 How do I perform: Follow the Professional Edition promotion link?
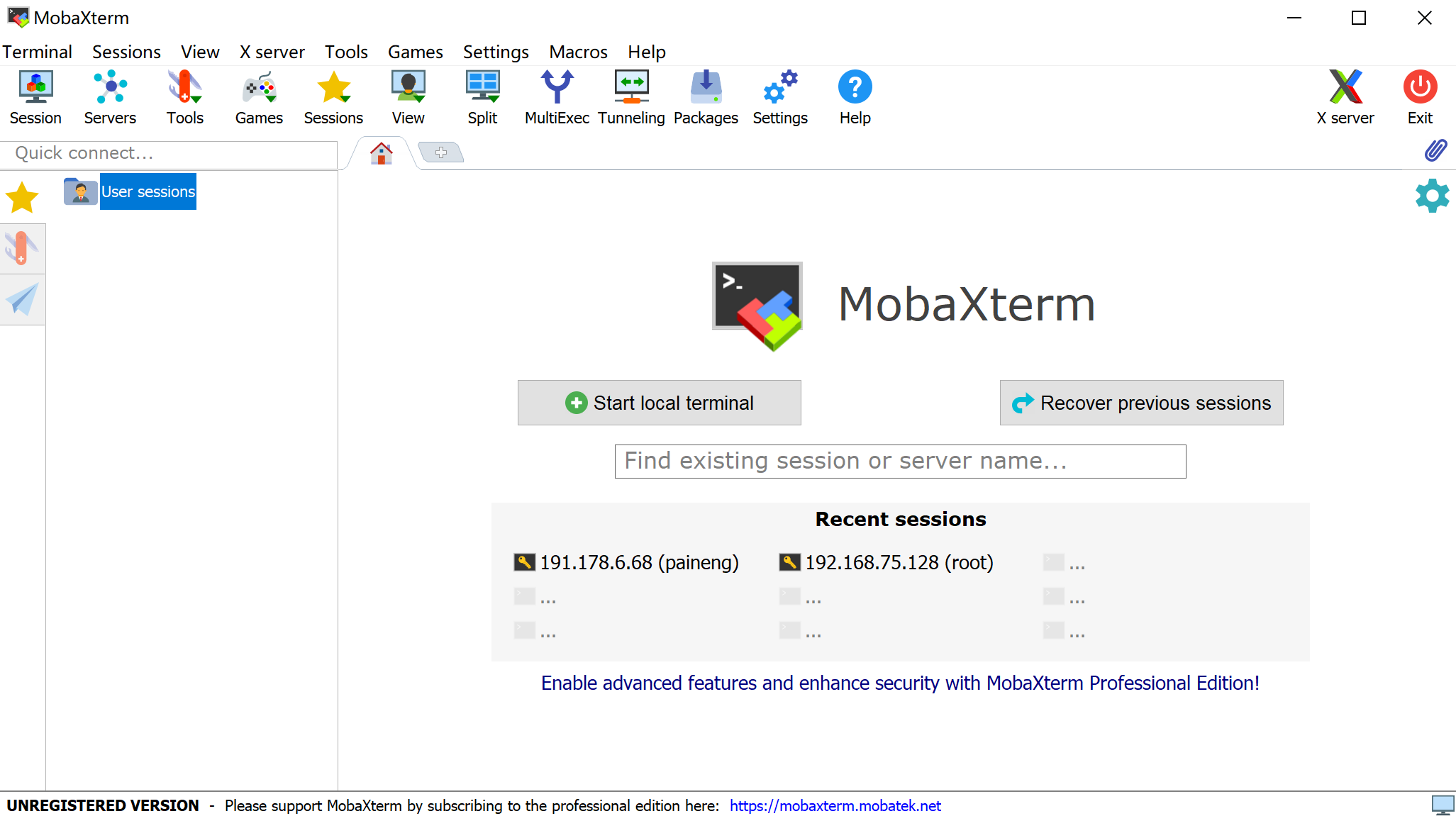tap(900, 683)
